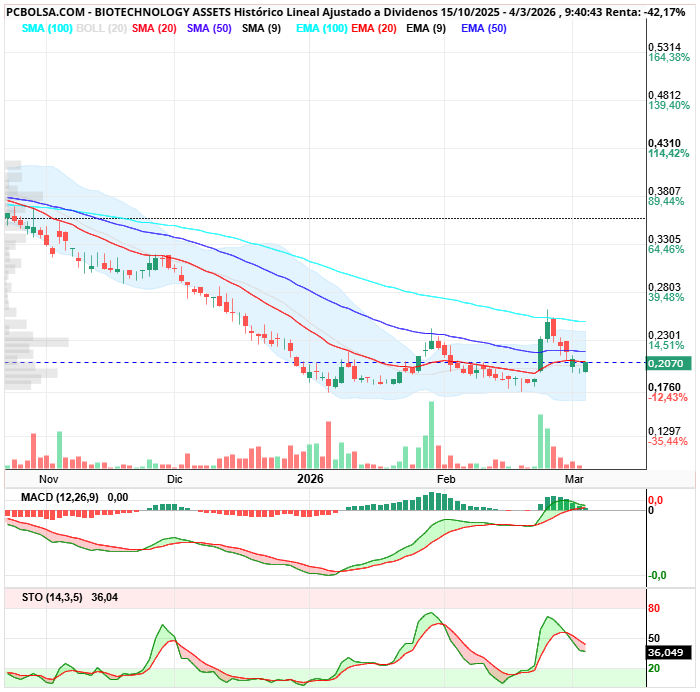The height and width of the screenshot is (692, 700).
Task: Click the PCBOLSA.COM chart title text
Action: 45,12
